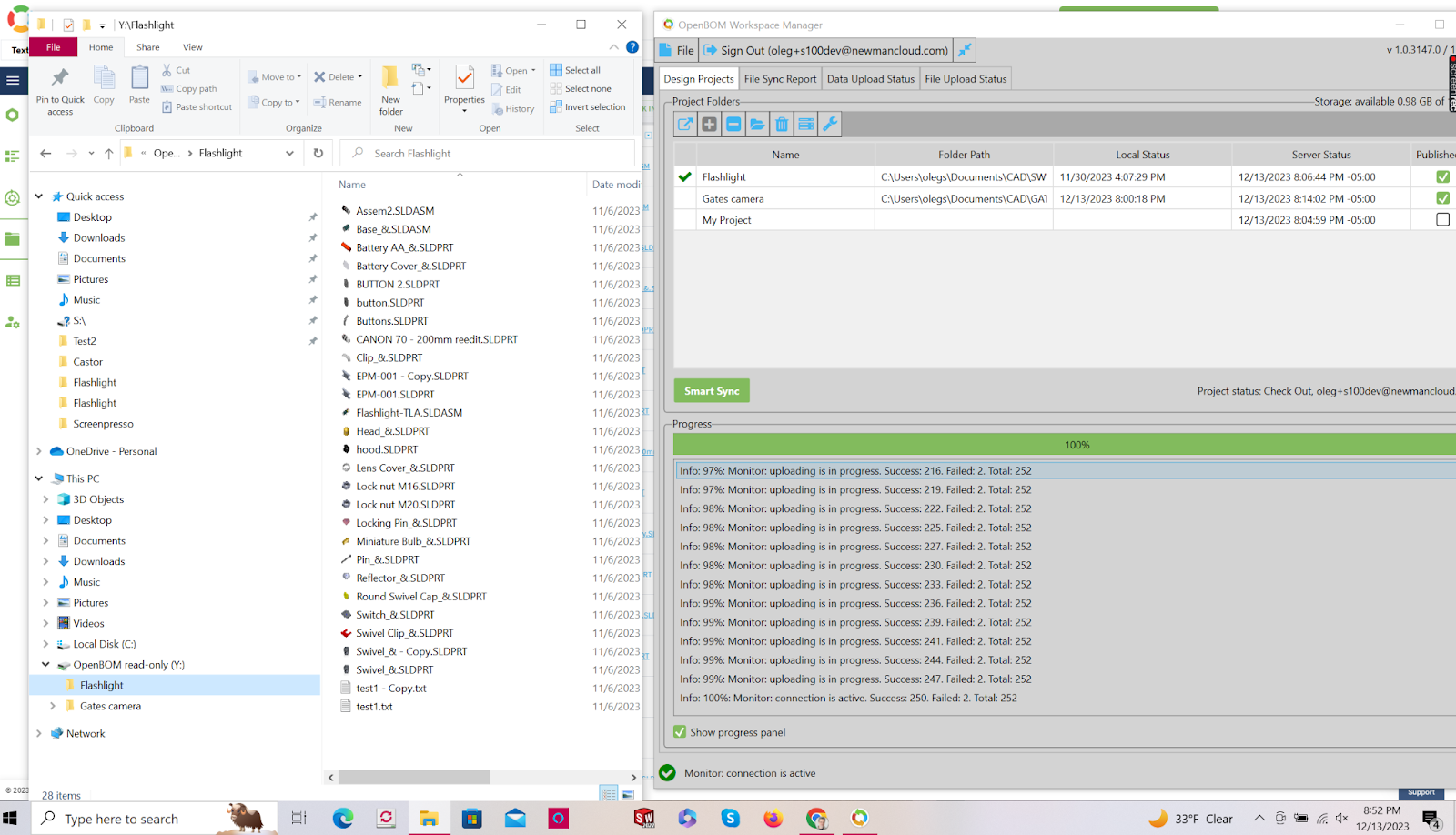Click History in the Open group

(x=513, y=109)
